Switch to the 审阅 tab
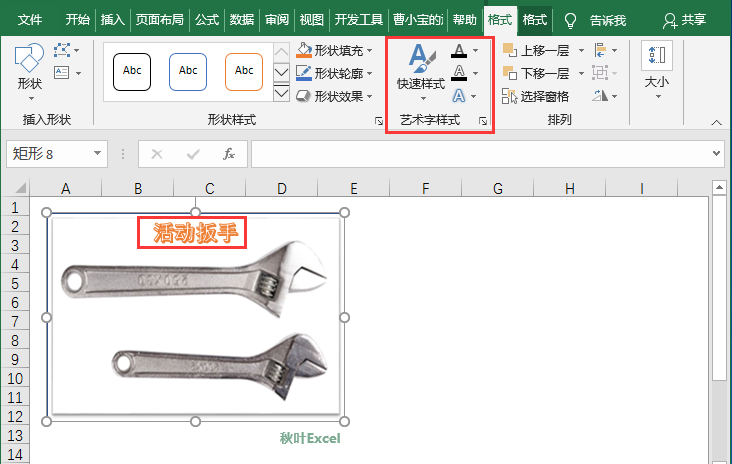 click(x=277, y=20)
